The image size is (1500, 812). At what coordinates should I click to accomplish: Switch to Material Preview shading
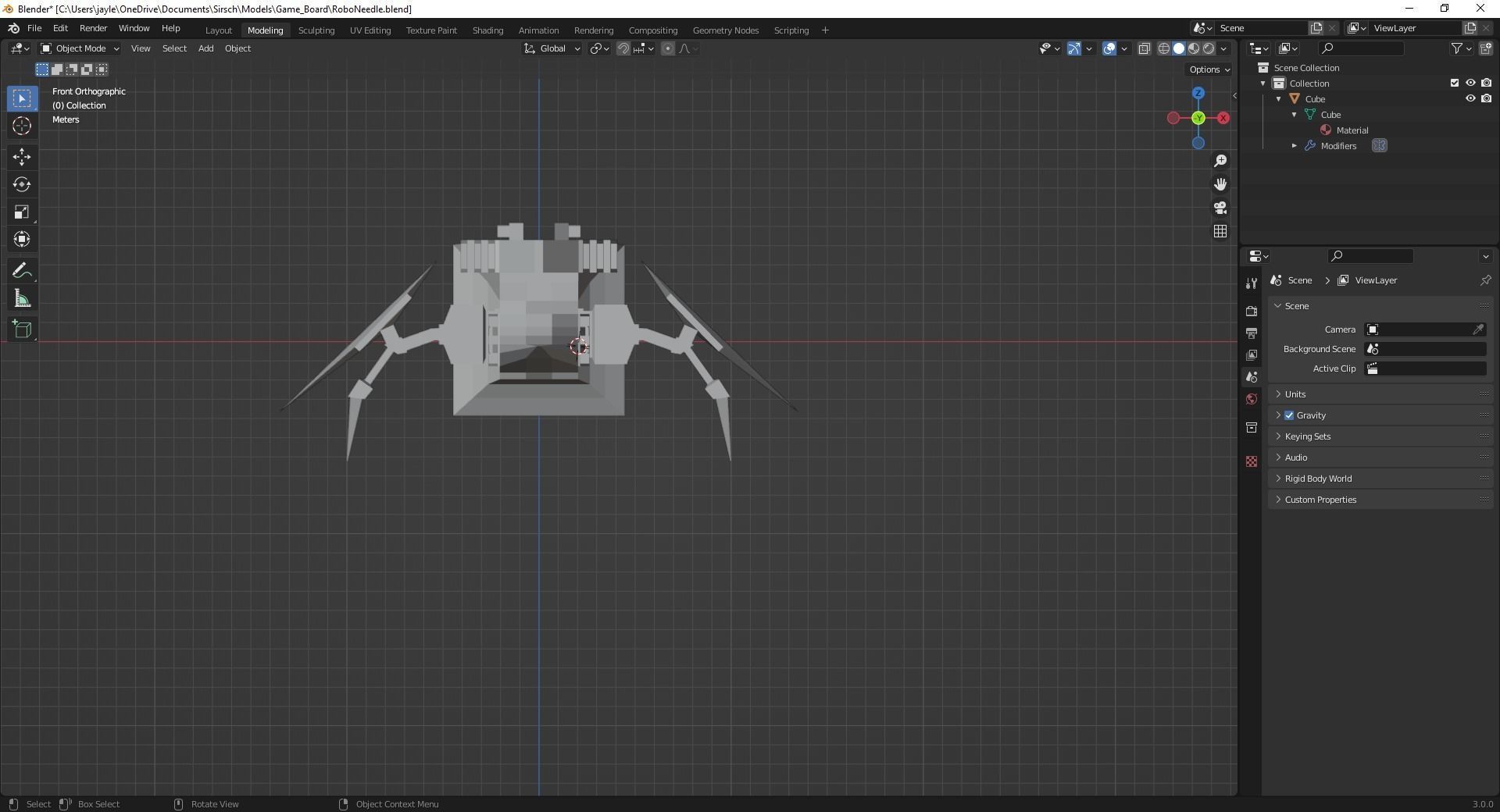1194,48
